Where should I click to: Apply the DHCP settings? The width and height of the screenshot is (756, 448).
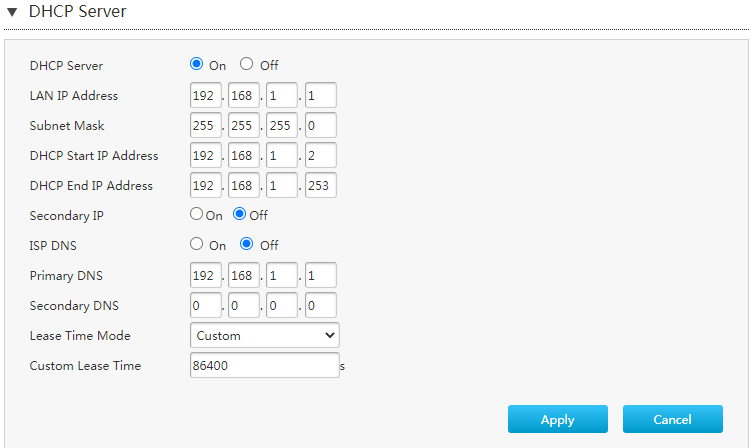(558, 419)
